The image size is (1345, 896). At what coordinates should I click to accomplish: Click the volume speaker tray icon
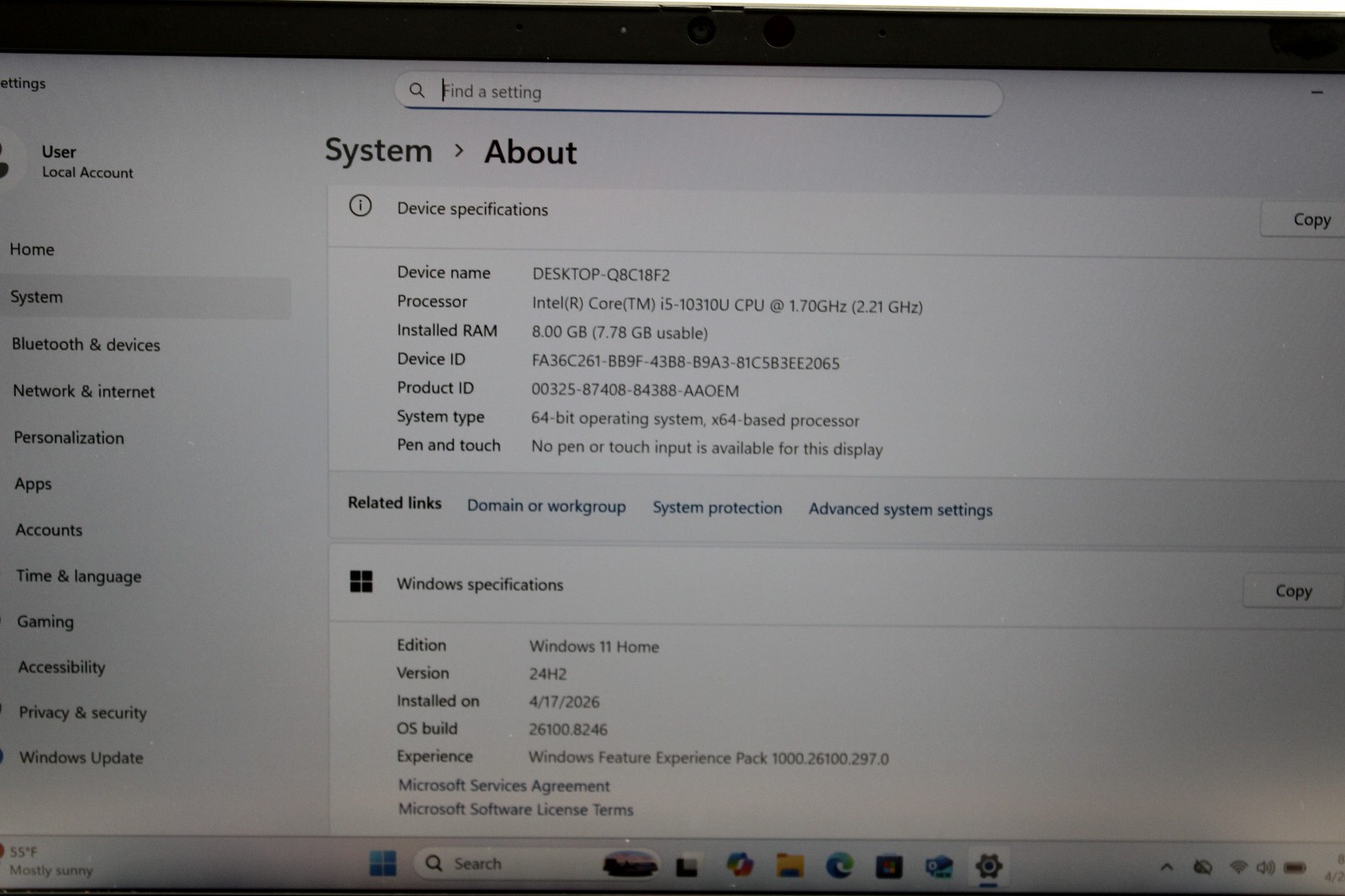1265,867
